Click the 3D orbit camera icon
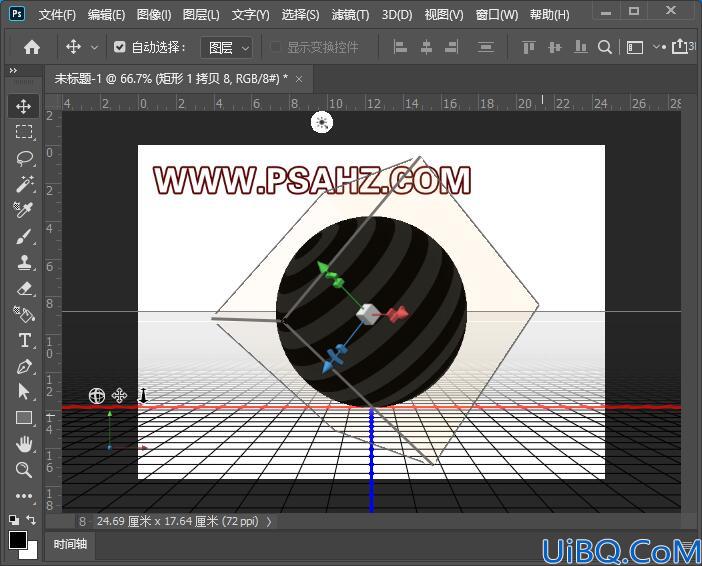Viewport: 702px width, 566px height. [97, 395]
